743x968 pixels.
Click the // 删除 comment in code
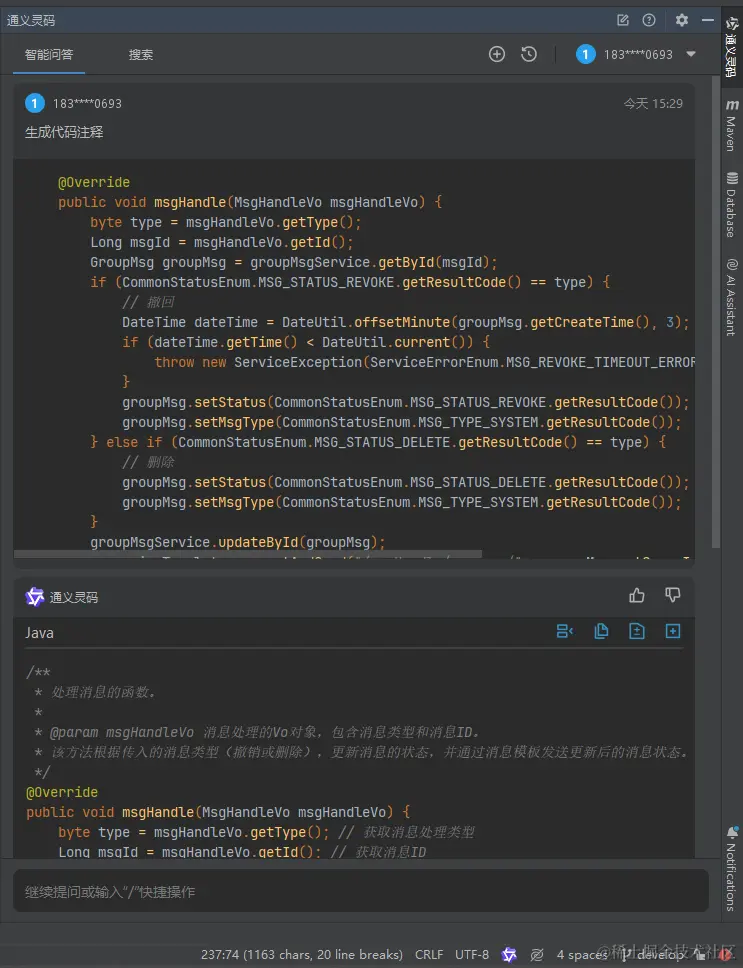tap(148, 462)
